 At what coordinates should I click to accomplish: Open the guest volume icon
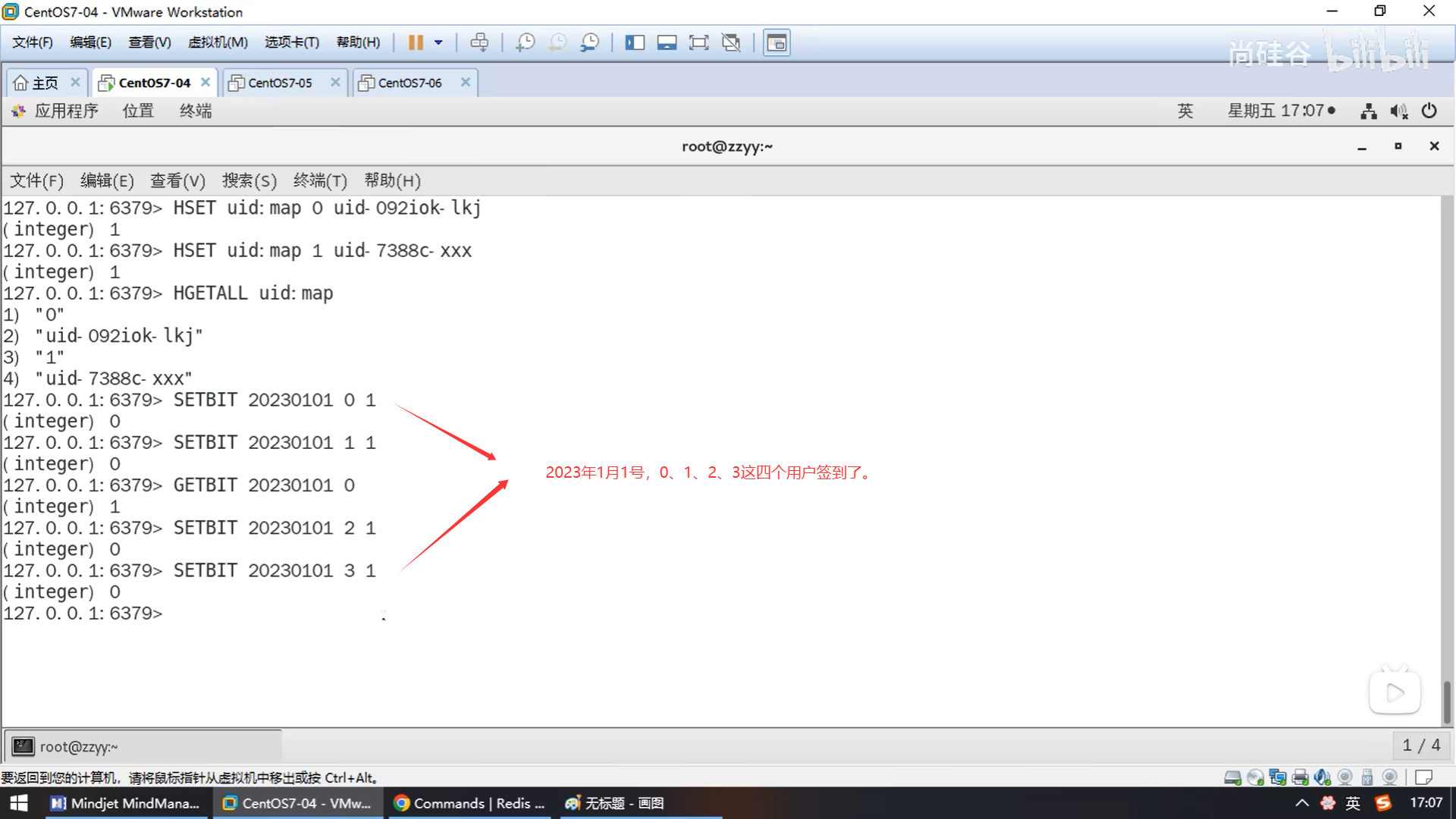(1398, 111)
